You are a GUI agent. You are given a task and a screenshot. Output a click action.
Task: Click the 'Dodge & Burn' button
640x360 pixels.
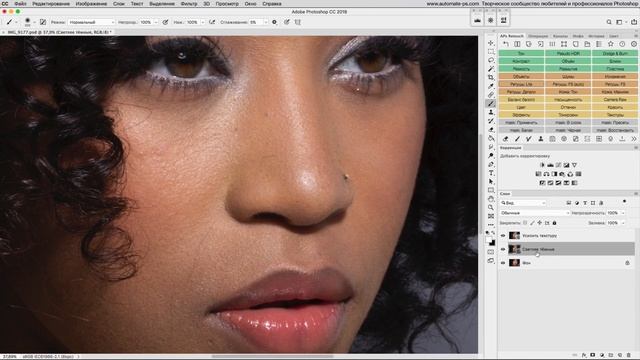(x=615, y=53)
